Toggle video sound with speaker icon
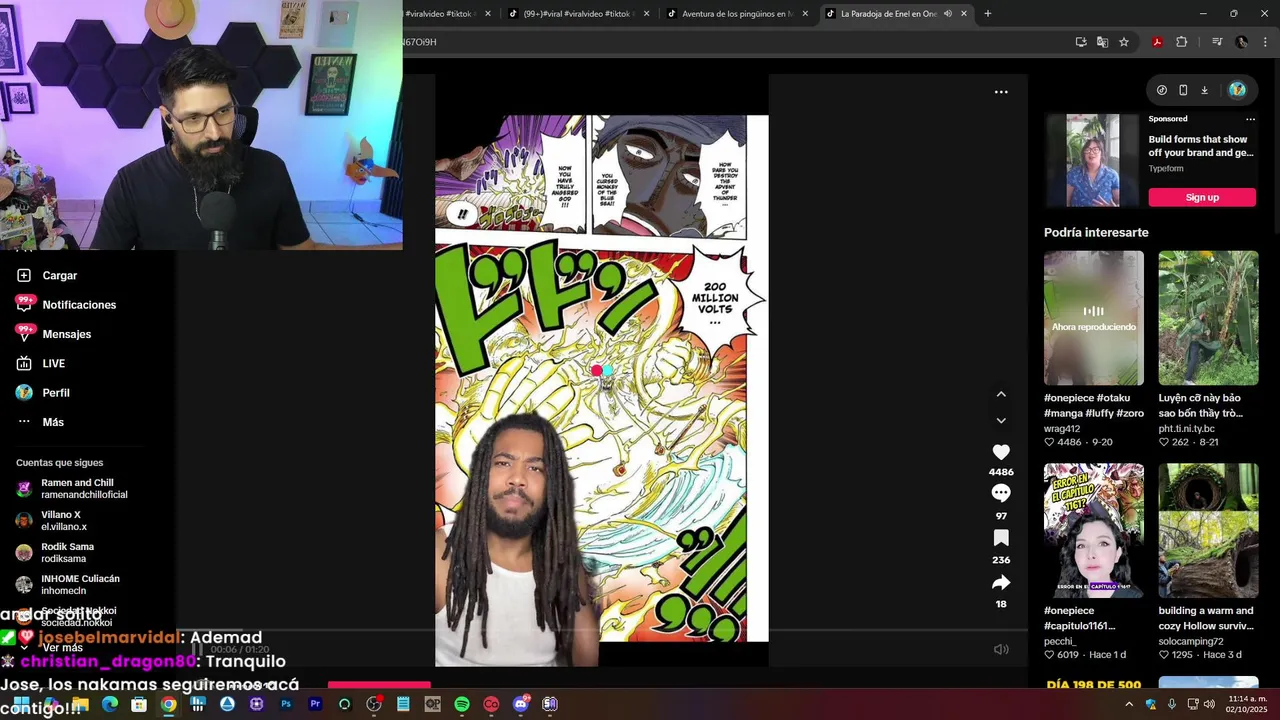Screen dimensions: 1280x720 pos(1001,649)
